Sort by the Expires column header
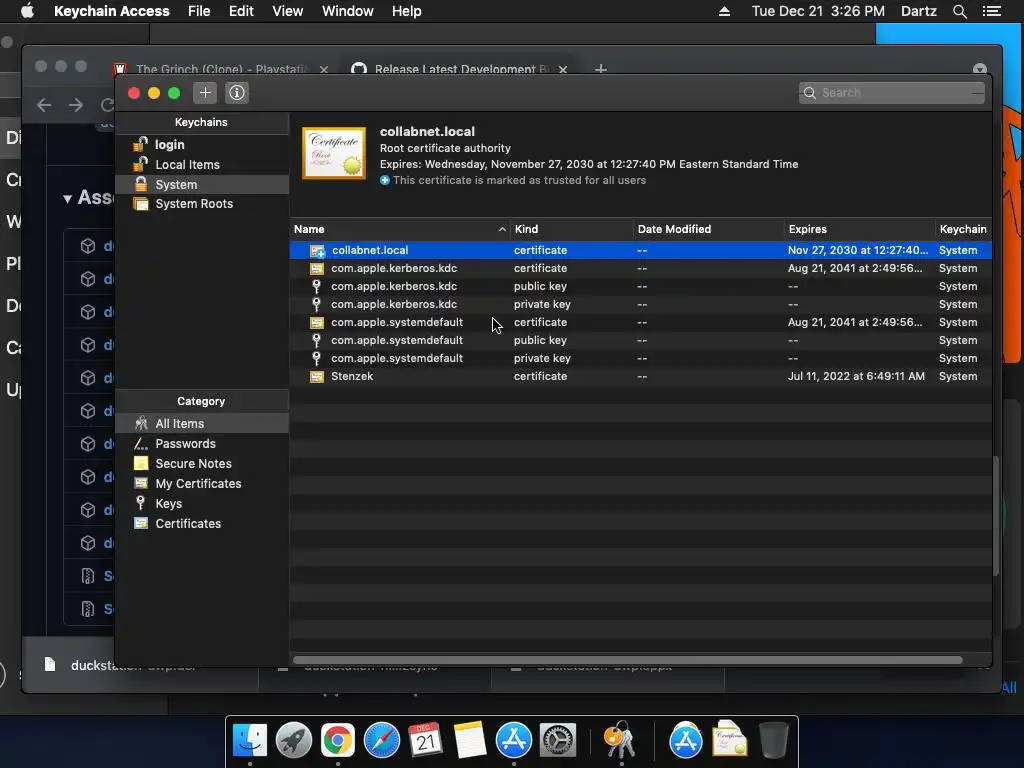Viewport: 1024px width, 768px height. coord(859,229)
